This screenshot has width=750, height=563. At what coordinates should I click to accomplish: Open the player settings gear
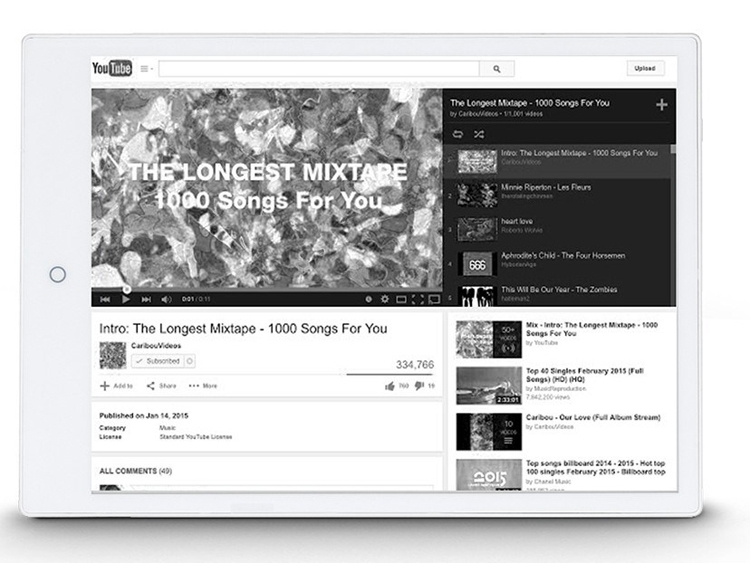(385, 299)
